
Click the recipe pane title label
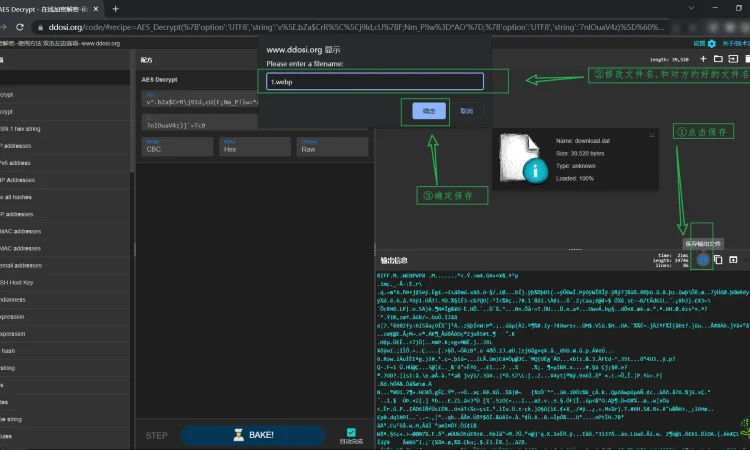(x=146, y=60)
